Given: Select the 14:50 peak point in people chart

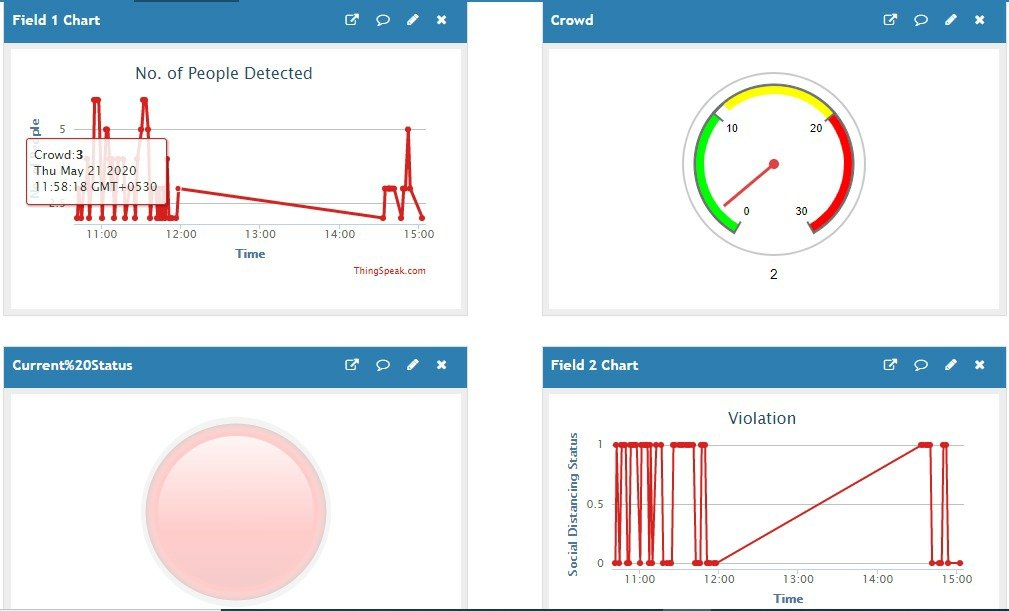Looking at the screenshot, I should (x=408, y=129).
